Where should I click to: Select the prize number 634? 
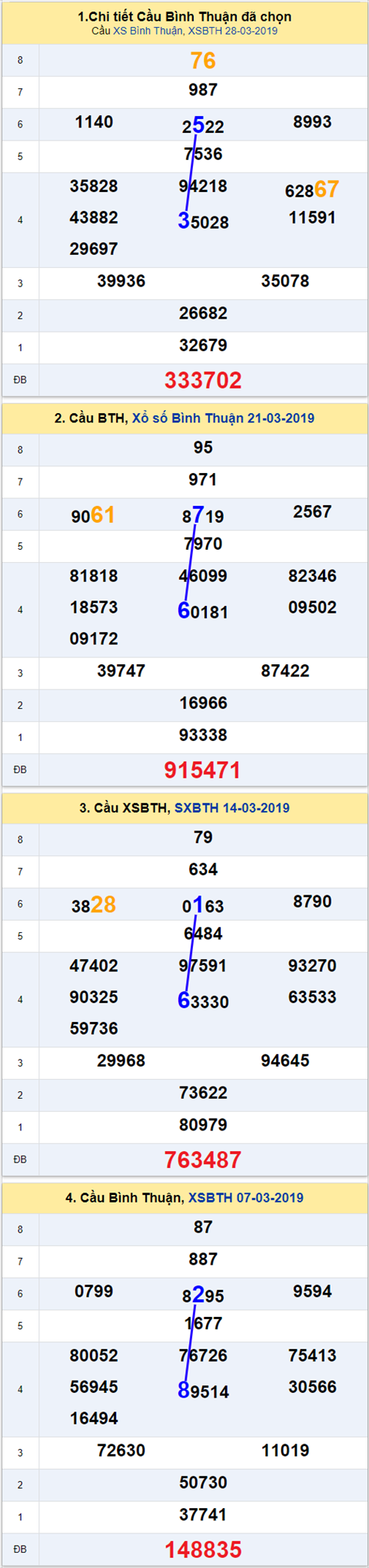[203, 870]
